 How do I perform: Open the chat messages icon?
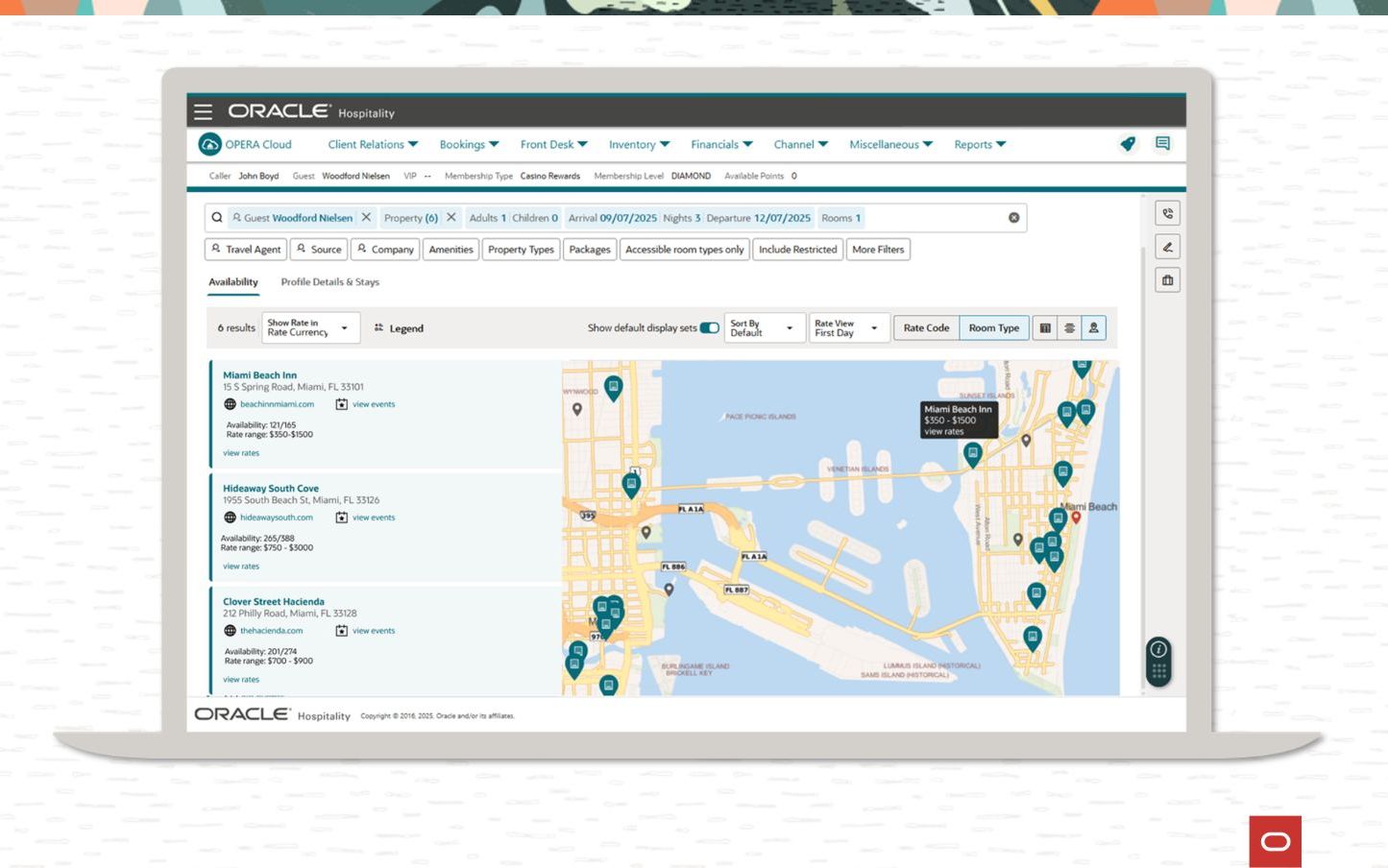click(1162, 144)
